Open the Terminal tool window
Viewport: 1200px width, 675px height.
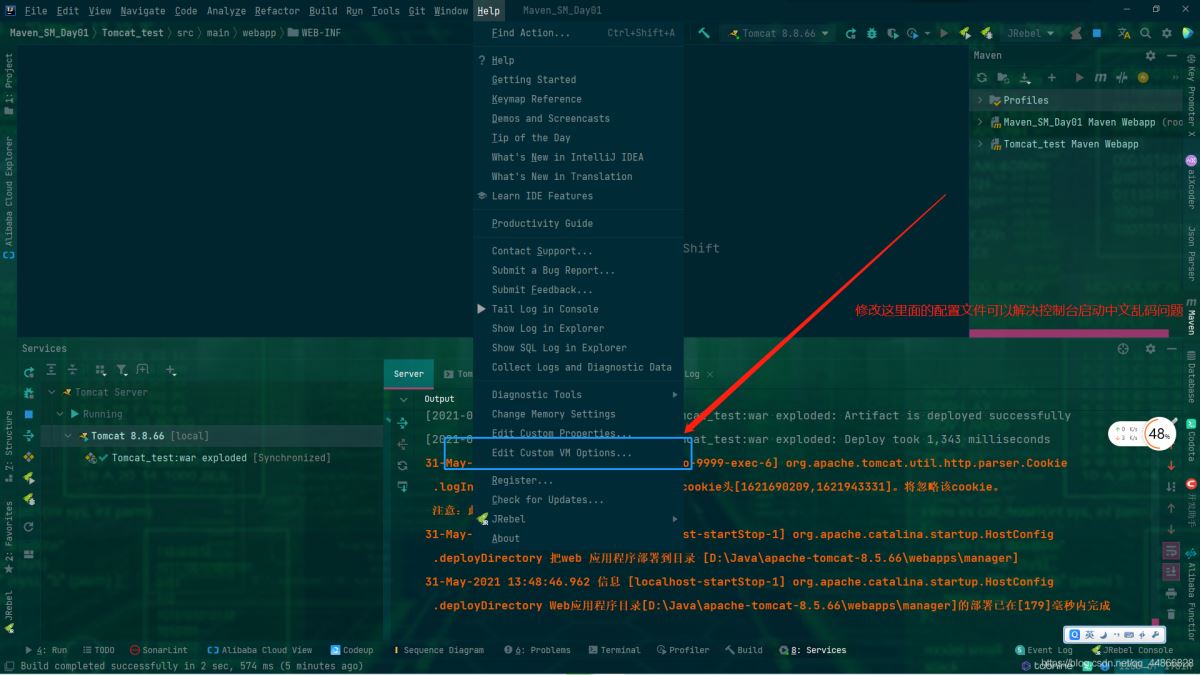[614, 650]
